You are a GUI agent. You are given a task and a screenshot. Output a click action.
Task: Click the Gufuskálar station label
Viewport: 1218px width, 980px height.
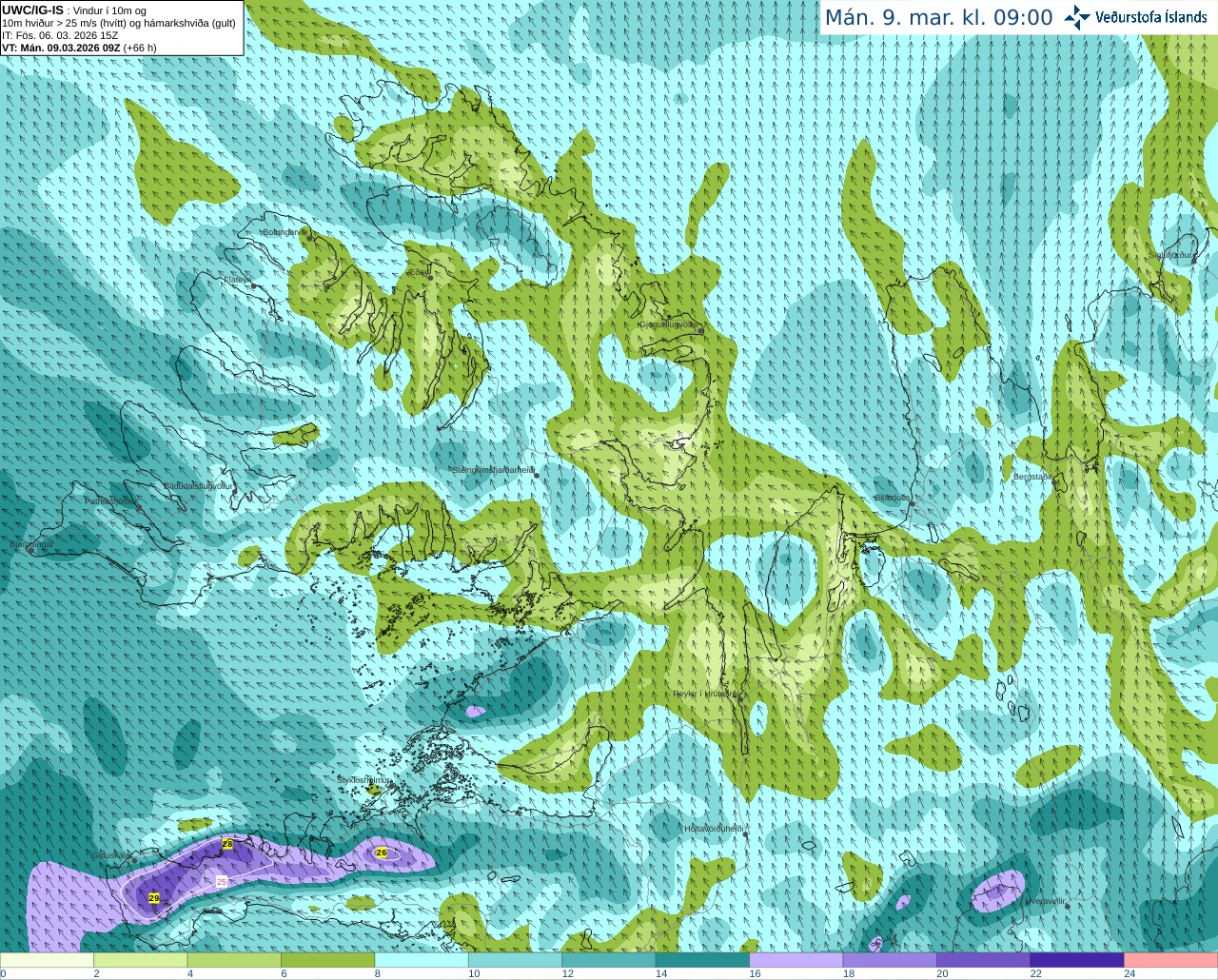[x=111, y=854]
